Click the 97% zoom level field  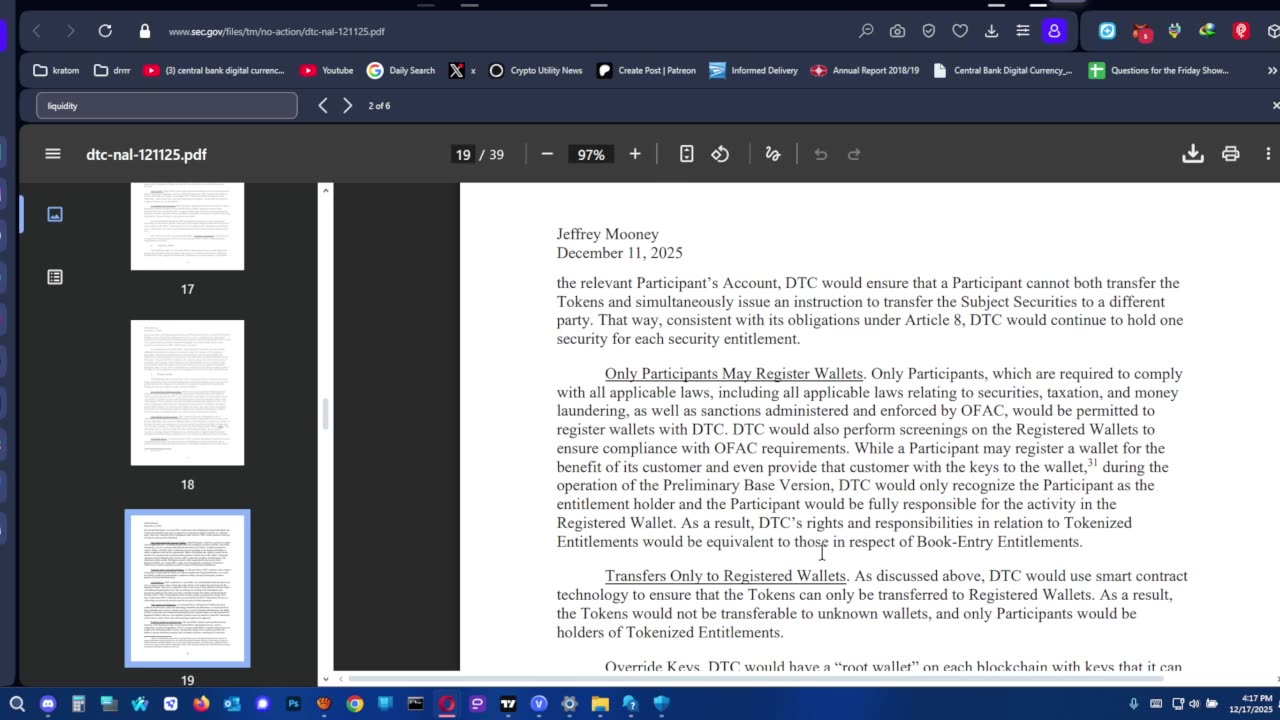(591, 154)
